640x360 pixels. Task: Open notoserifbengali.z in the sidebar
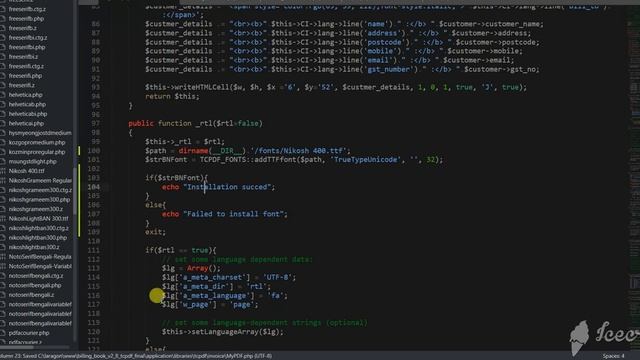click(31, 295)
